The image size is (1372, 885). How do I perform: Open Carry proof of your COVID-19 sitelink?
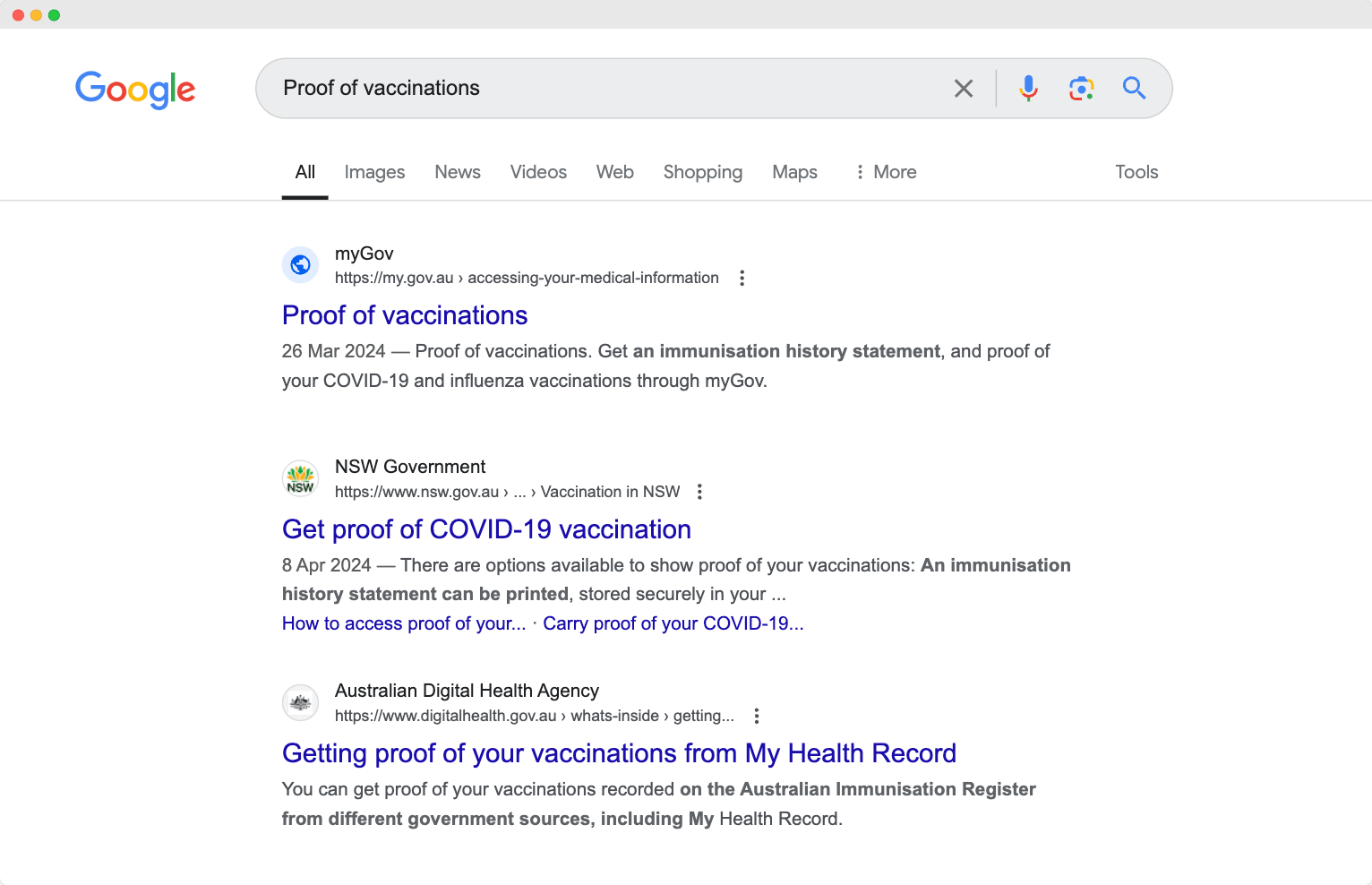(x=673, y=623)
